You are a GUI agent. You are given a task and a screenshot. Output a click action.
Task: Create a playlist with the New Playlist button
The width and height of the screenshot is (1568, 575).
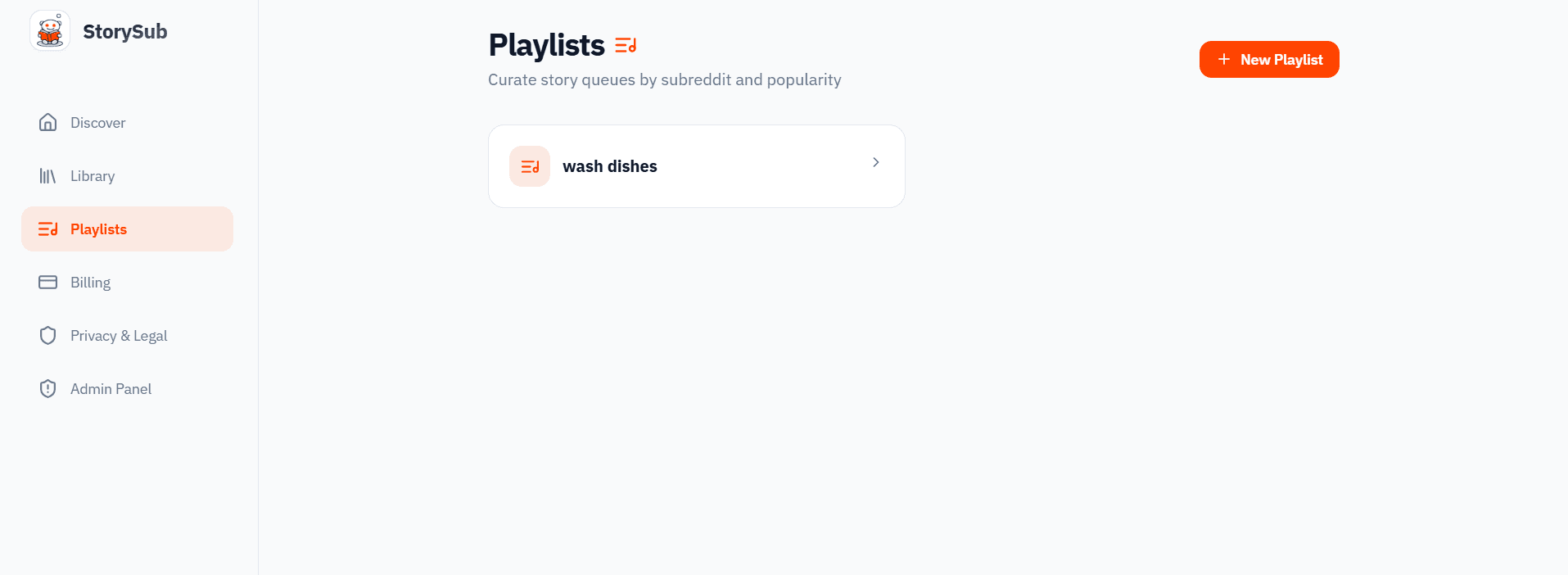pos(1269,59)
